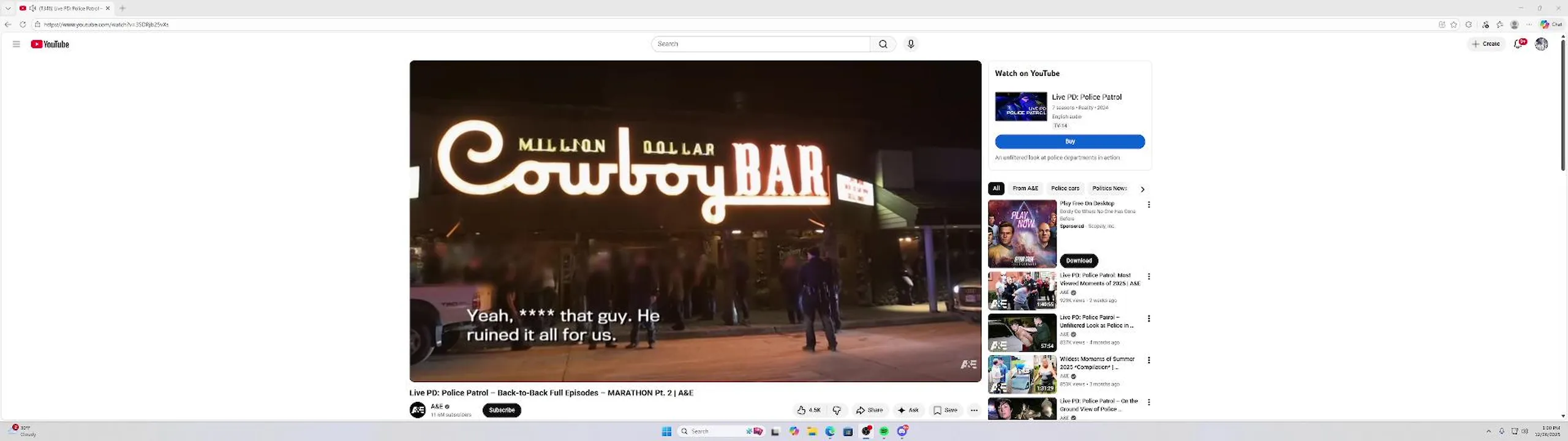The height and width of the screenshot is (441, 1568).
Task: Click the magnifier search button
Action: pyautogui.click(x=883, y=44)
